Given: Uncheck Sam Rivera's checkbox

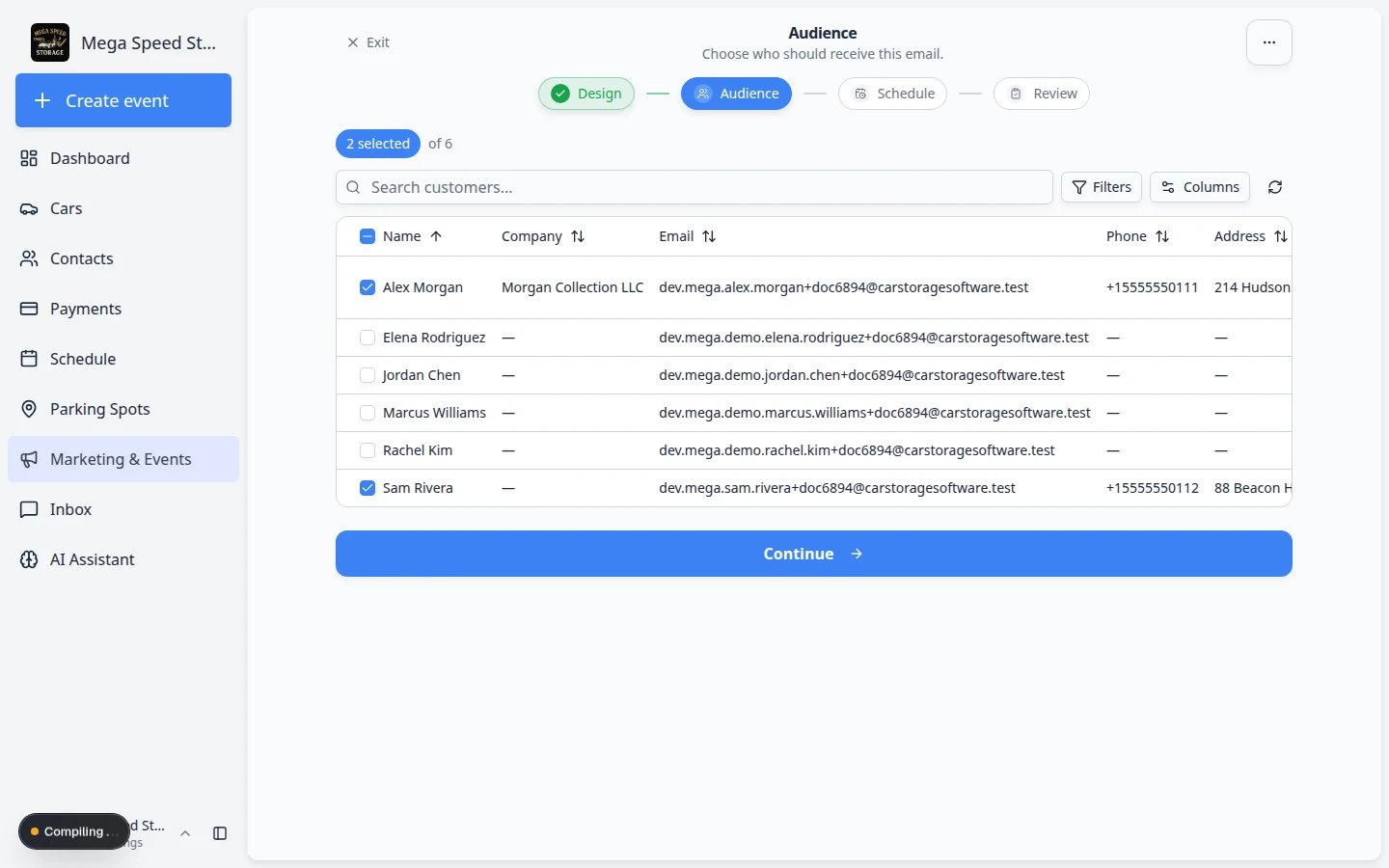Looking at the screenshot, I should 367,488.
